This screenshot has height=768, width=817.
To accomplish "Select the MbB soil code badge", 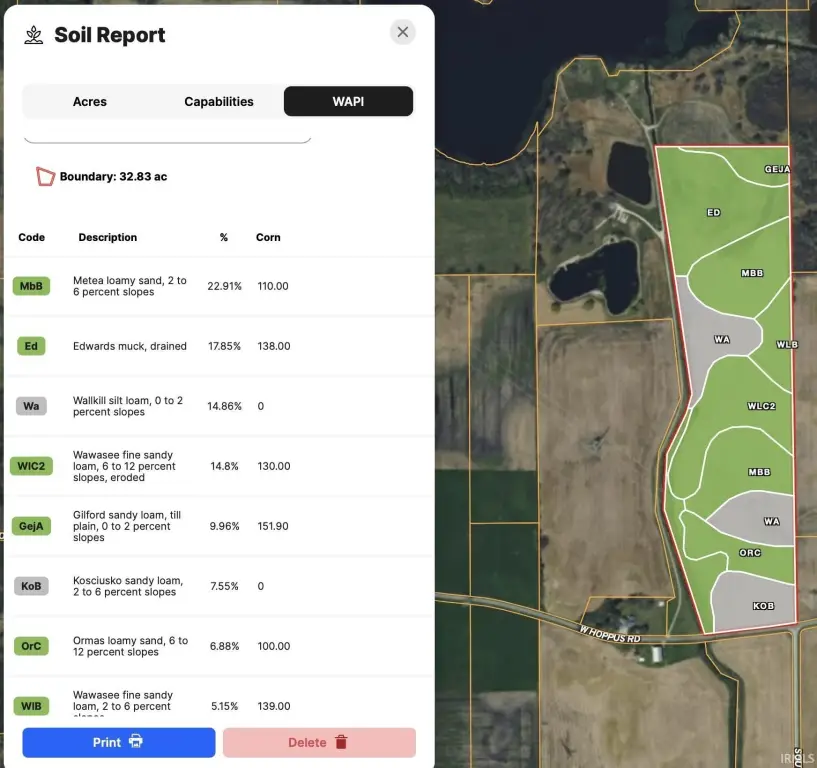I will tap(31, 286).
